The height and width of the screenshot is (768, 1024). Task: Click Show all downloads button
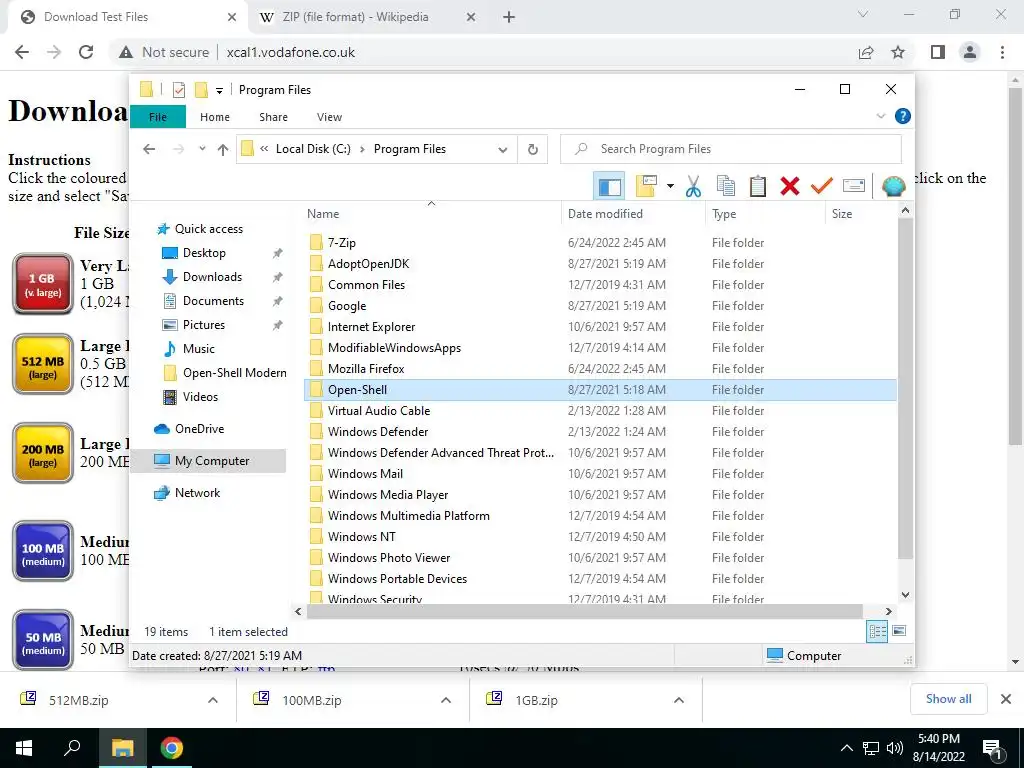click(x=948, y=699)
